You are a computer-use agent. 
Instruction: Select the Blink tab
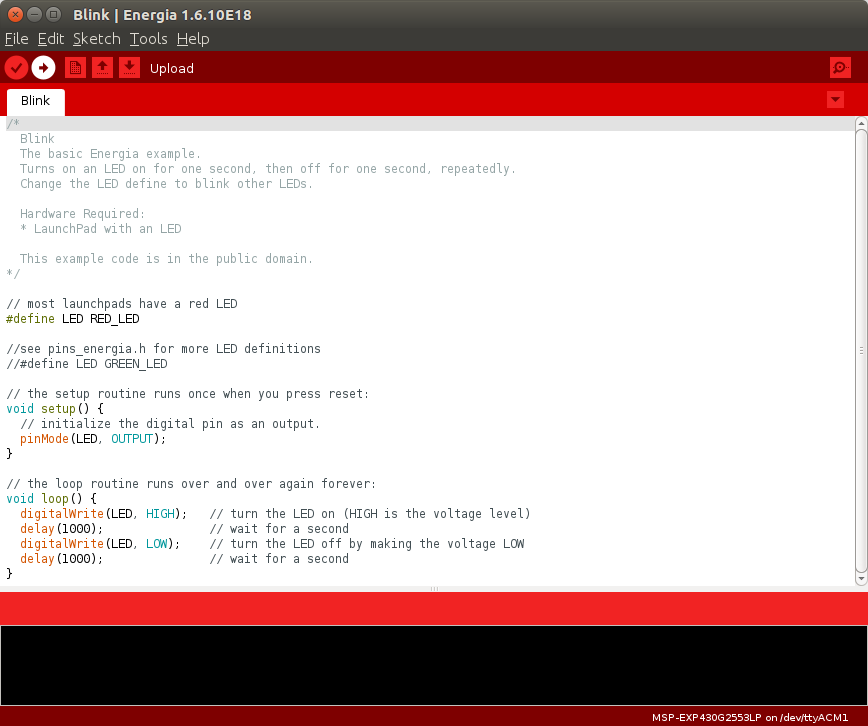click(36, 101)
